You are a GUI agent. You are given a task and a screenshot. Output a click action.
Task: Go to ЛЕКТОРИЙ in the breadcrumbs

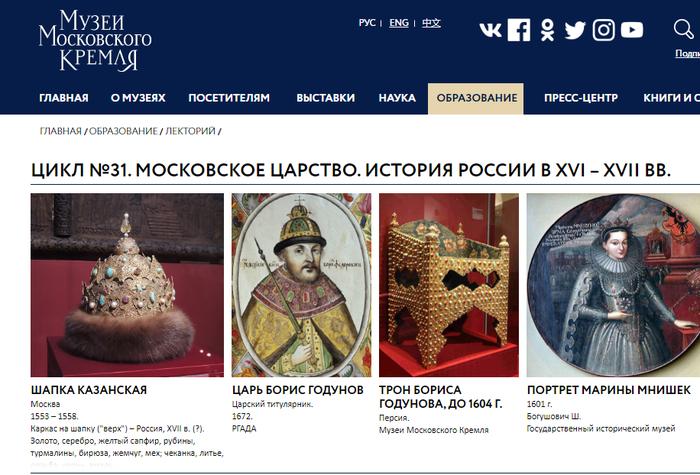click(x=191, y=131)
